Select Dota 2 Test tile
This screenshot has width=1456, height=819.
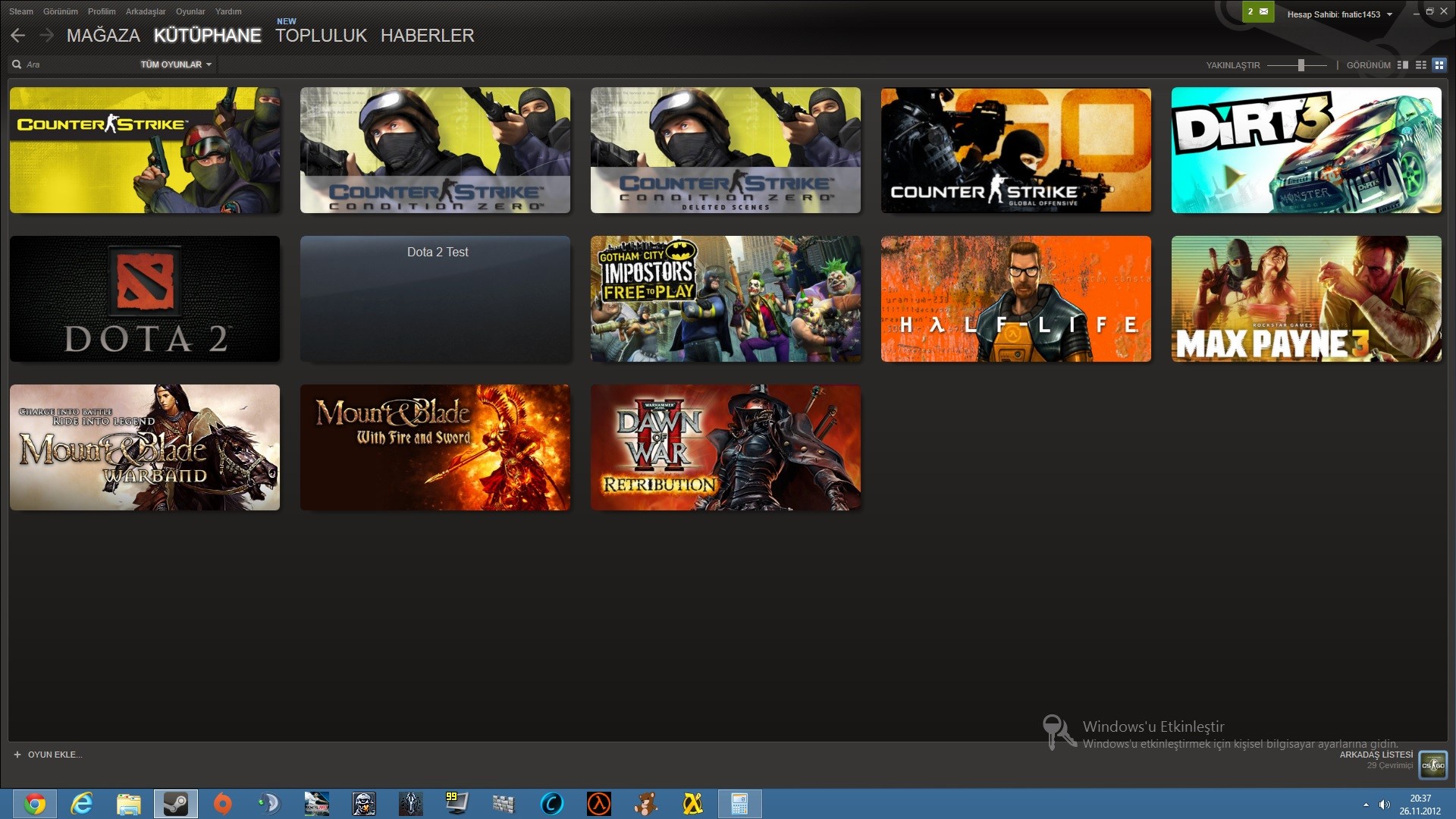[x=435, y=299]
